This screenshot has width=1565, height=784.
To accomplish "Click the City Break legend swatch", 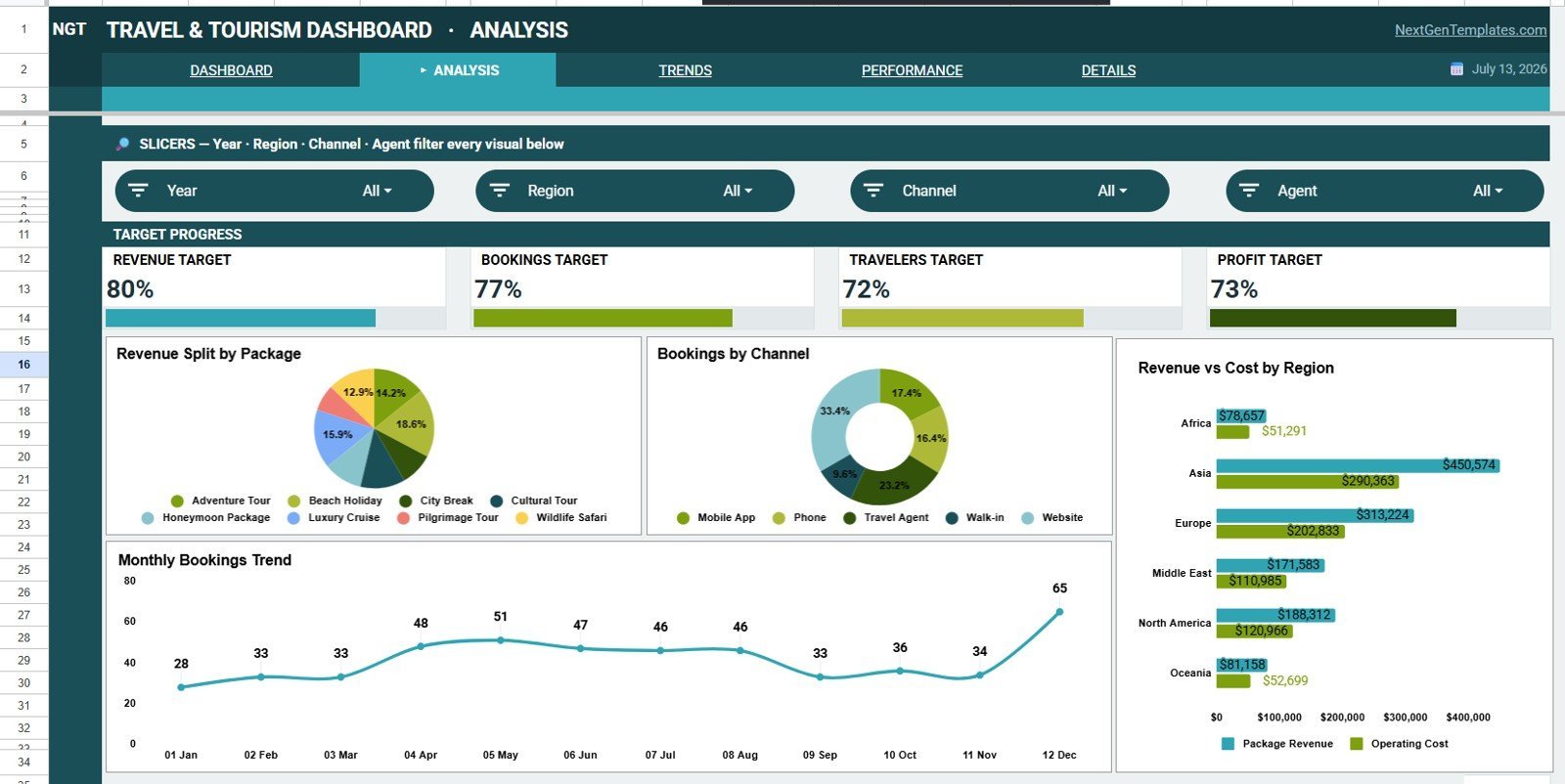I will click(406, 501).
